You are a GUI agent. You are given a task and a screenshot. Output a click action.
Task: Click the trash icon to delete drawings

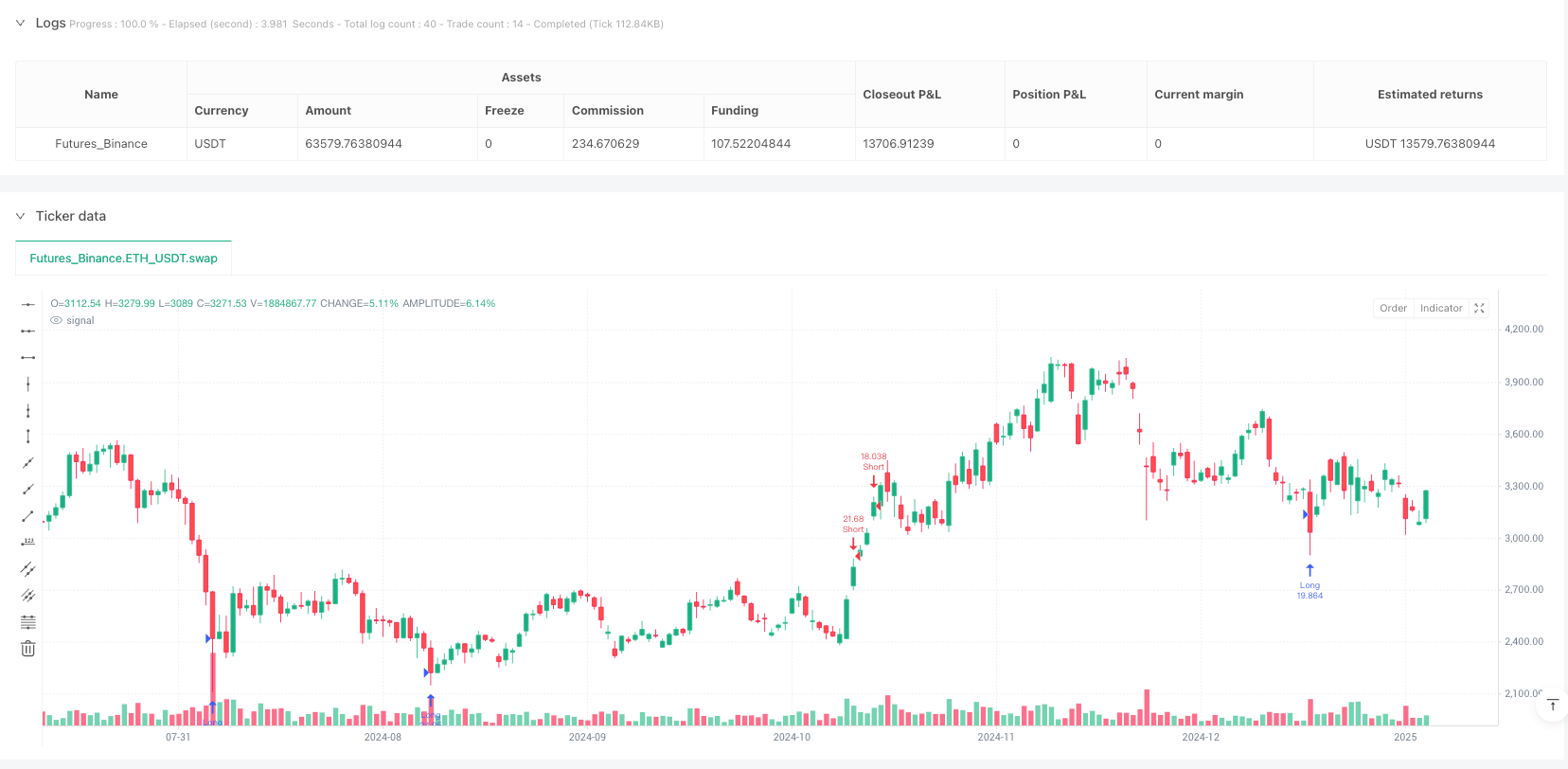(x=28, y=649)
